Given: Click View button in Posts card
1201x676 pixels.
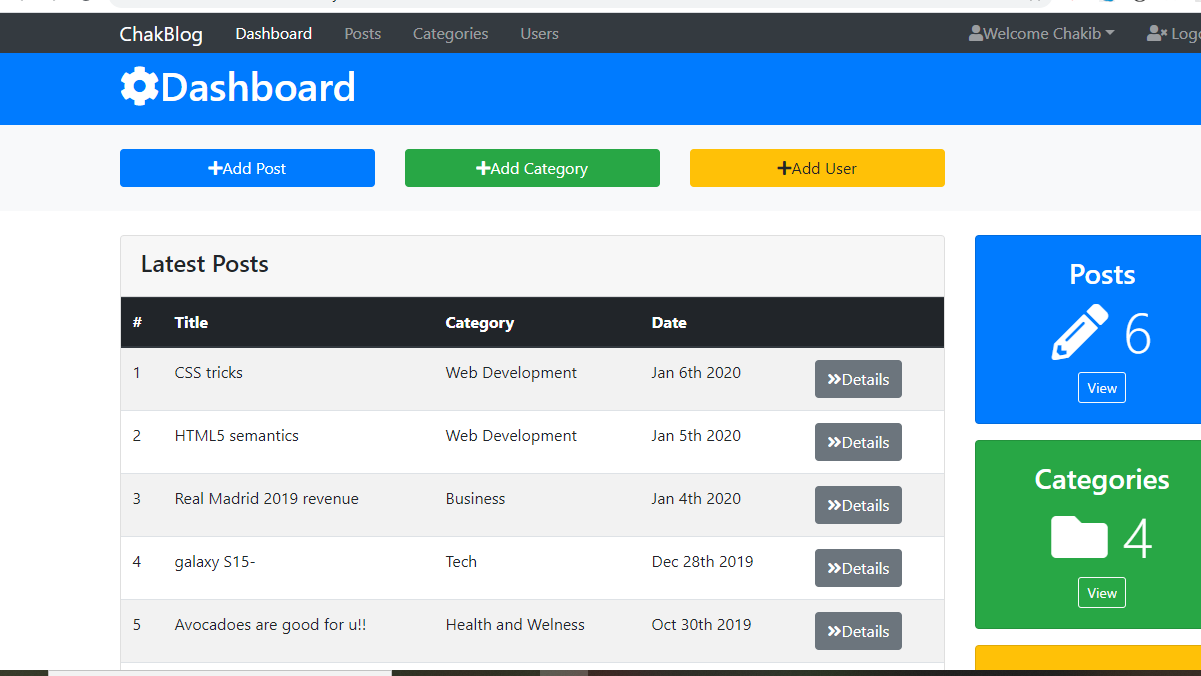Looking at the screenshot, I should [x=1102, y=388].
